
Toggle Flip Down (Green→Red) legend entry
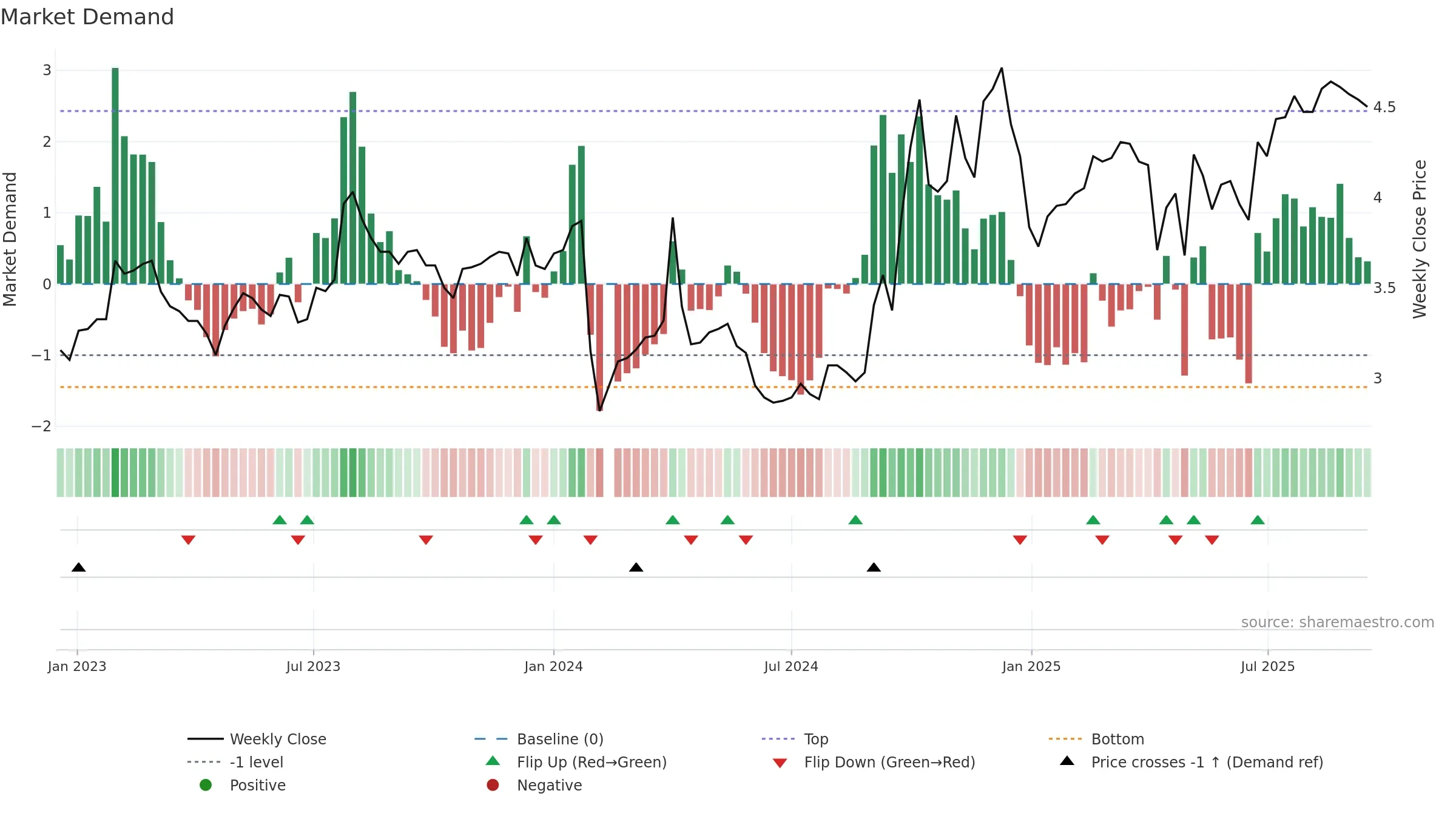click(874, 762)
